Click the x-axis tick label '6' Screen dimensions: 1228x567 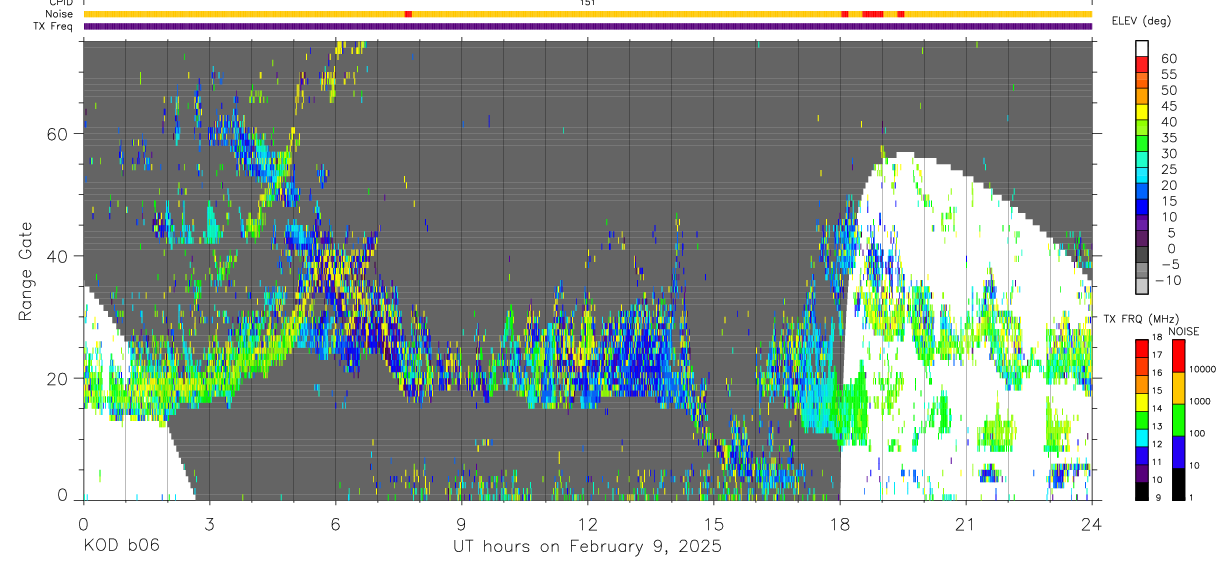pyautogui.click(x=336, y=524)
